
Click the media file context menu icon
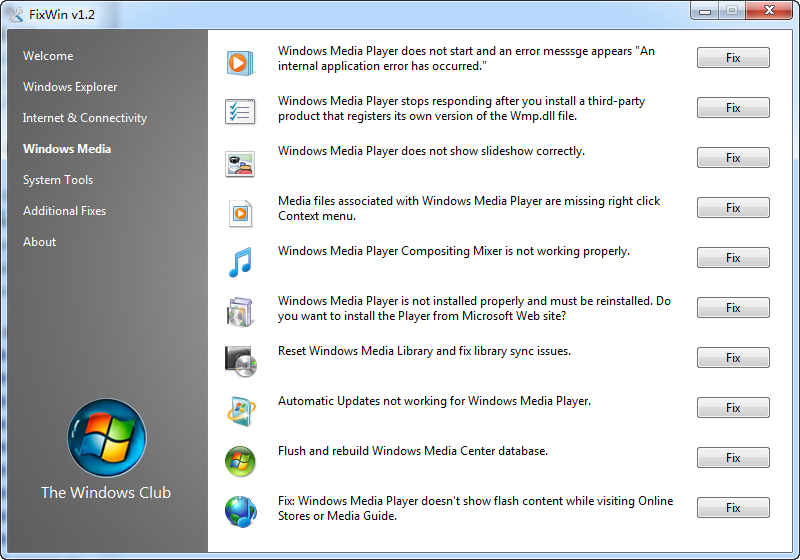[x=240, y=212]
